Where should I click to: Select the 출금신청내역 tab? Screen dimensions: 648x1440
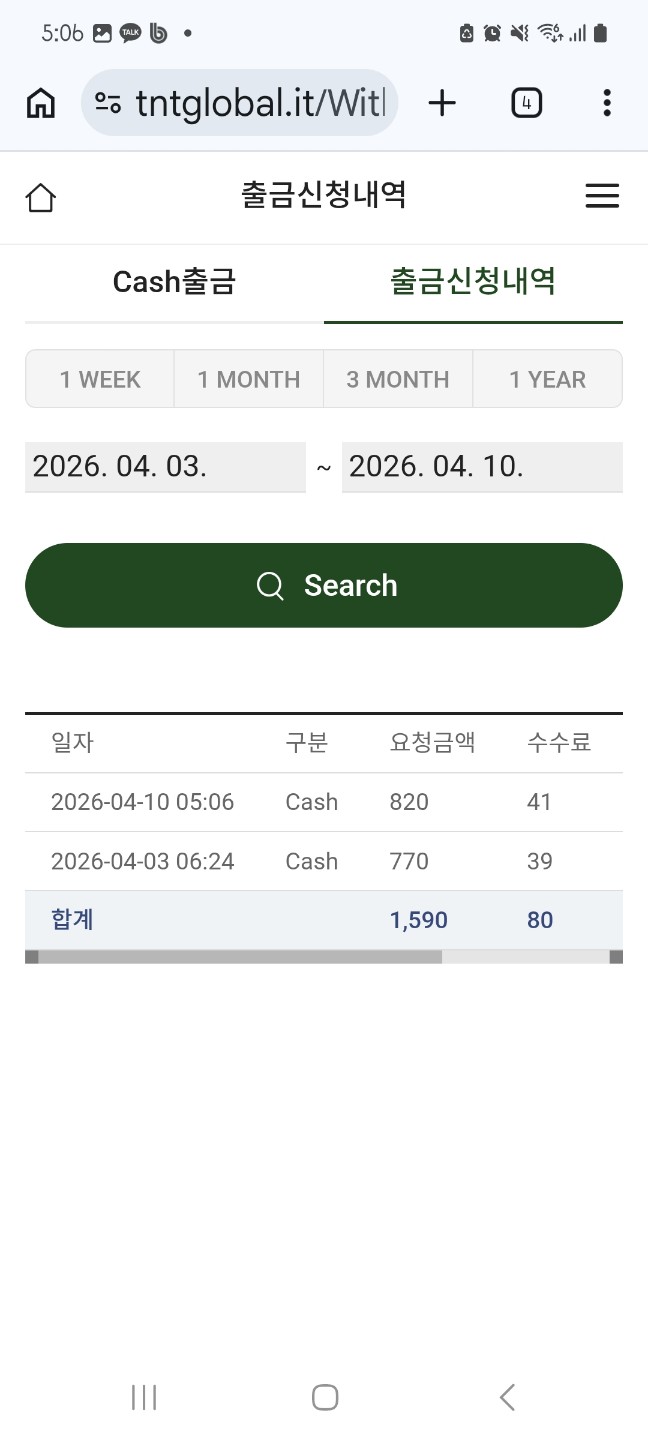coord(473,282)
